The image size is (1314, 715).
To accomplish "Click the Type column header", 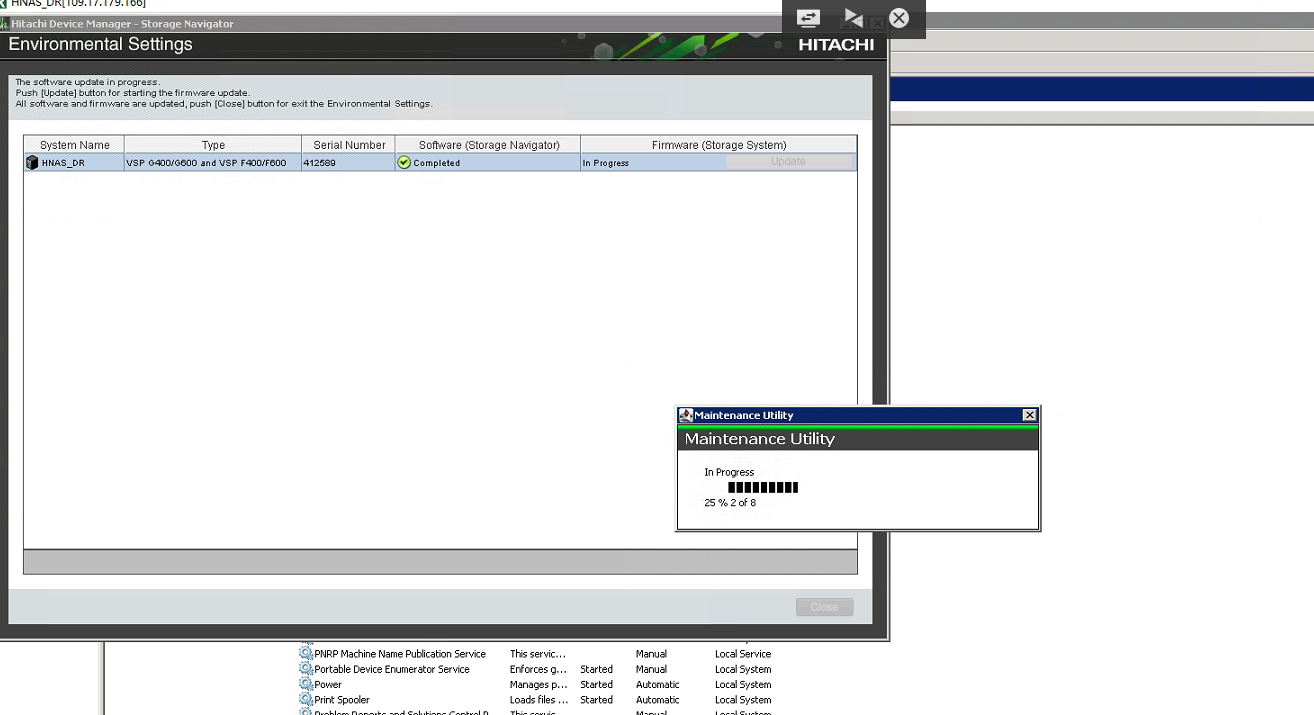I will 213,145.
